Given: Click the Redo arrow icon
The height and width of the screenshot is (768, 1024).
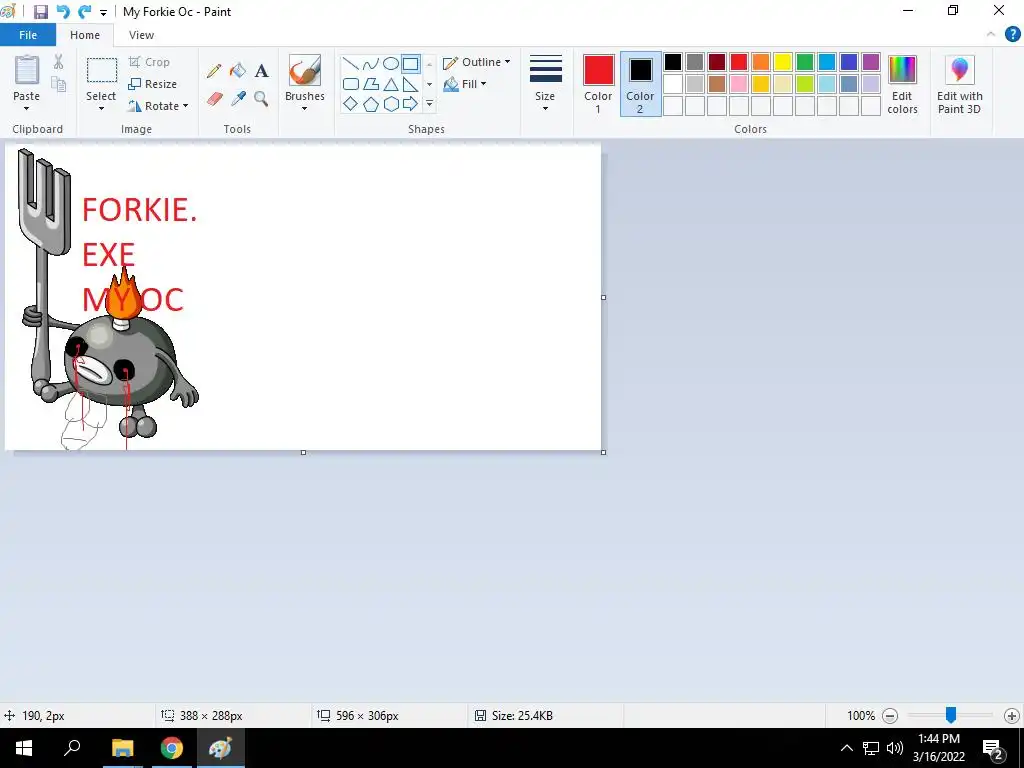Looking at the screenshot, I should click(x=84, y=12).
